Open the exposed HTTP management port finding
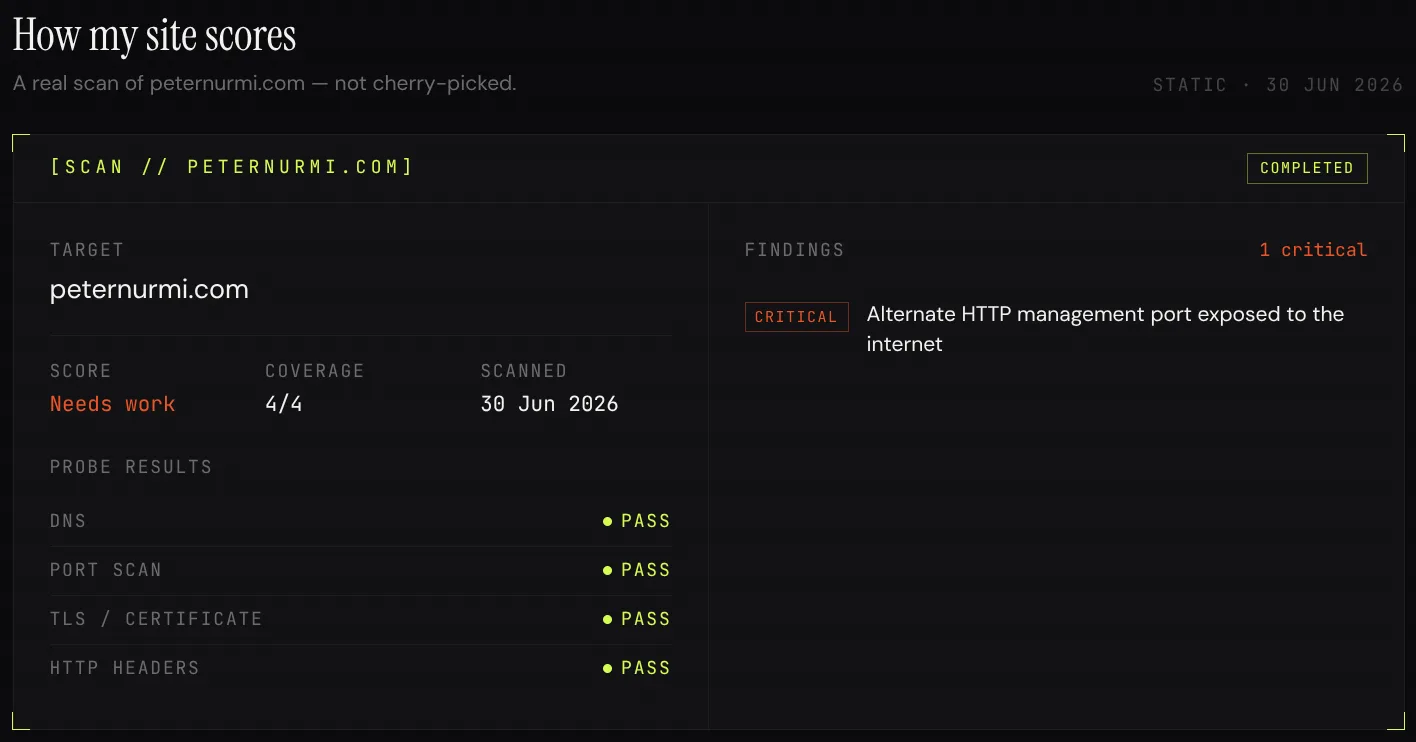Viewport: 1416px width, 742px height. (x=1105, y=329)
